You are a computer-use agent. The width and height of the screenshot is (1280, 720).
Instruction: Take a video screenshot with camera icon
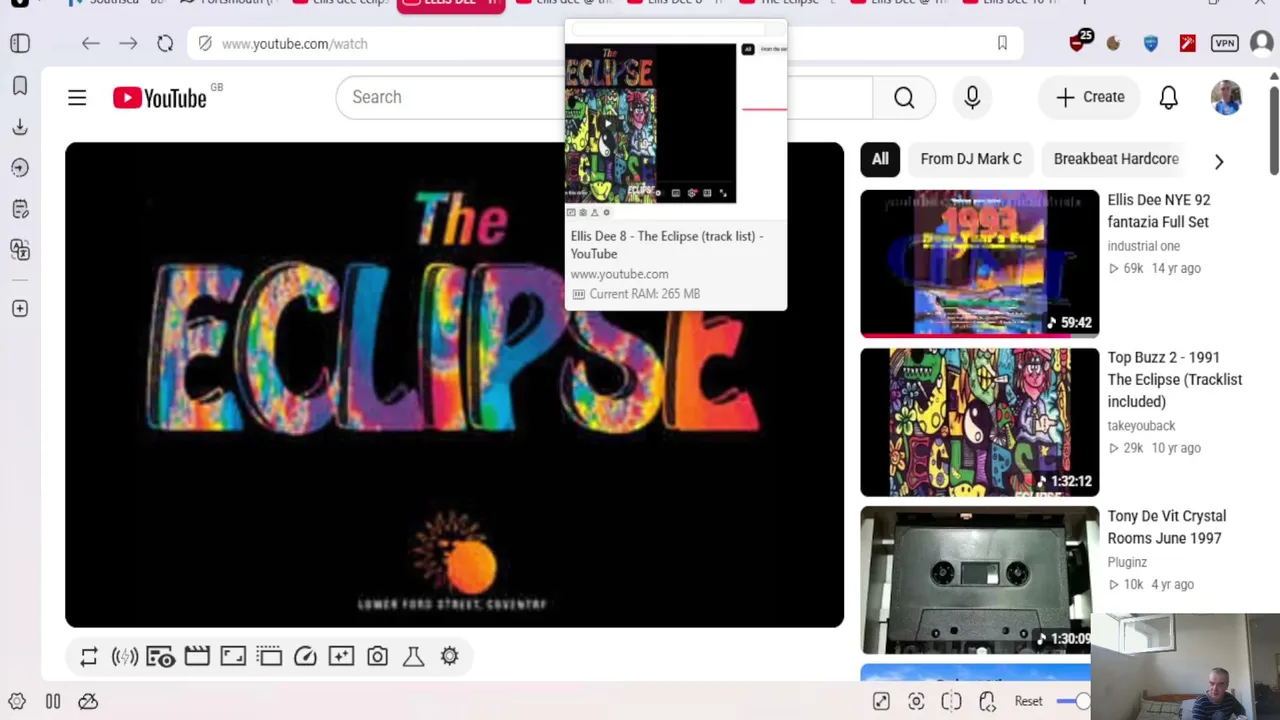pos(377,656)
